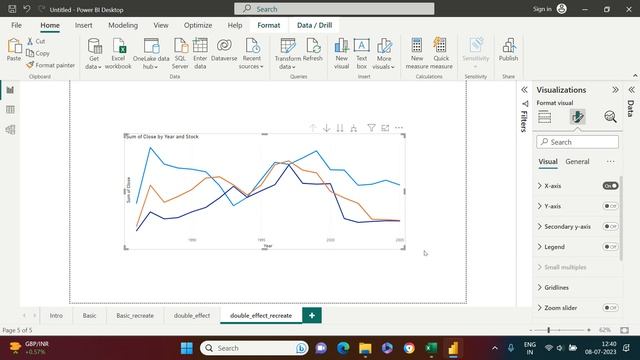Open the OneLake data hub dropdown
Viewport: 640px width, 360px height.
151,62
